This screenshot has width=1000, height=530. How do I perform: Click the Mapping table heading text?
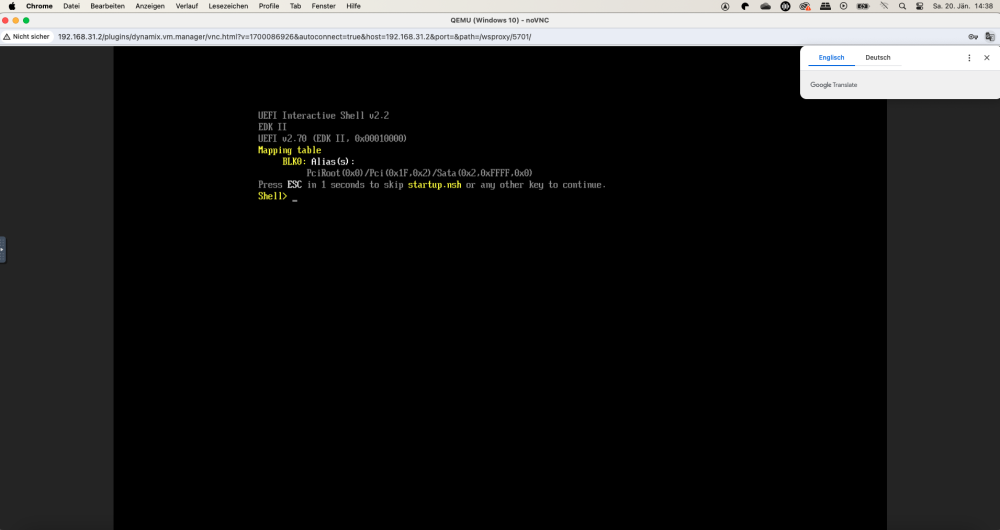coord(290,150)
